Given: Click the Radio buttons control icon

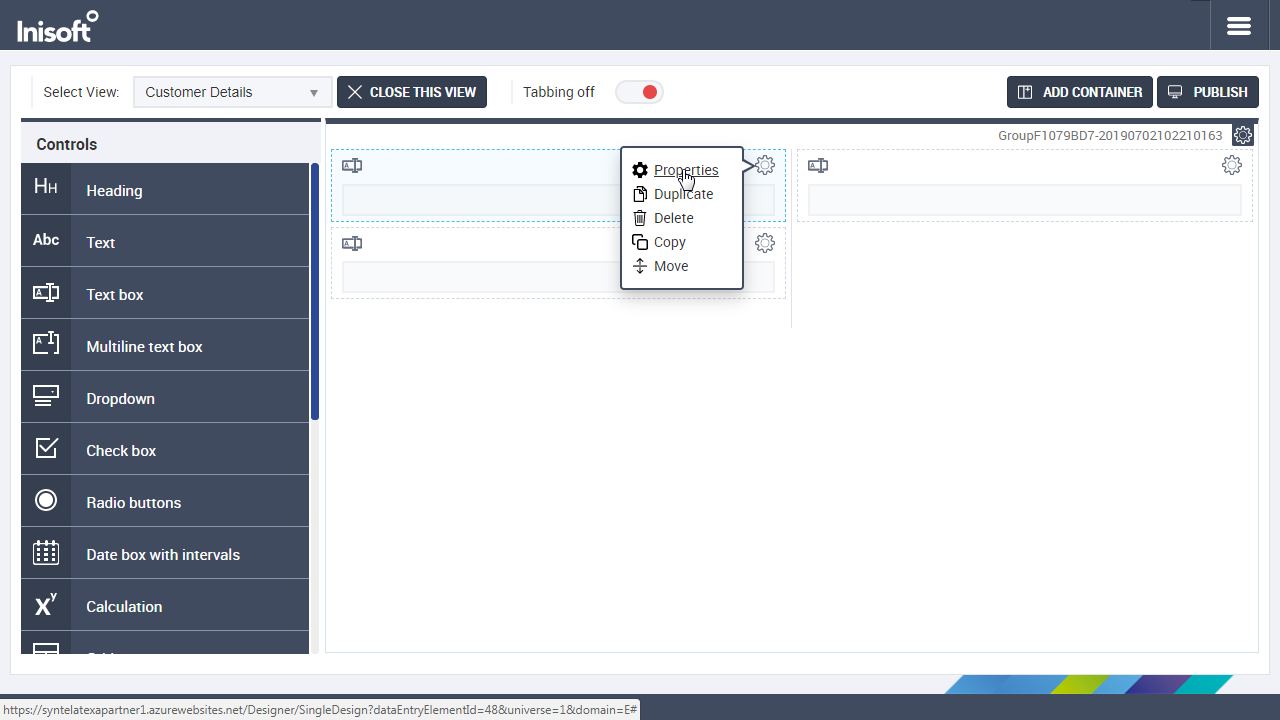Looking at the screenshot, I should [46, 501].
